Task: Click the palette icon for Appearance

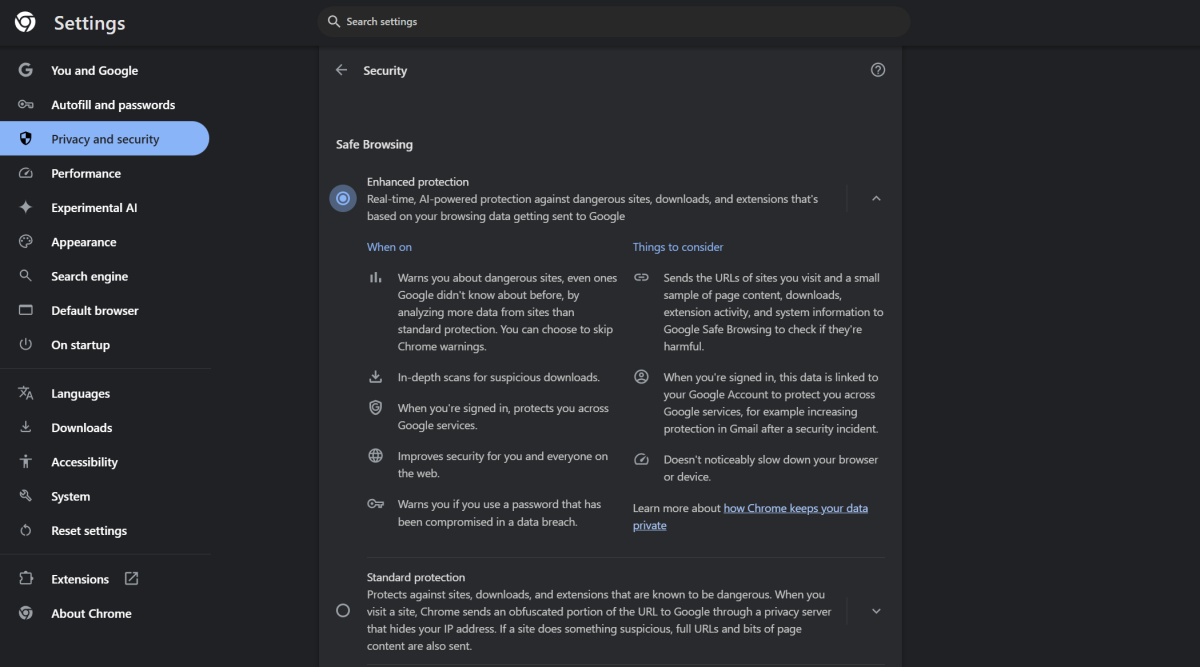Action: pyautogui.click(x=26, y=242)
